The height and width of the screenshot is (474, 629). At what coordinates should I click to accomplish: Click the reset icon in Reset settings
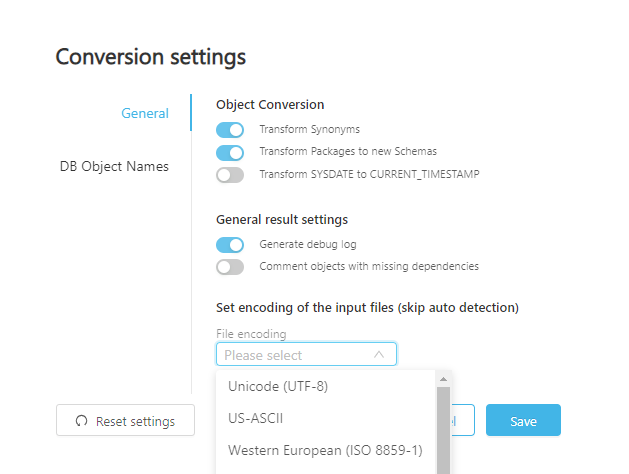[81, 421]
